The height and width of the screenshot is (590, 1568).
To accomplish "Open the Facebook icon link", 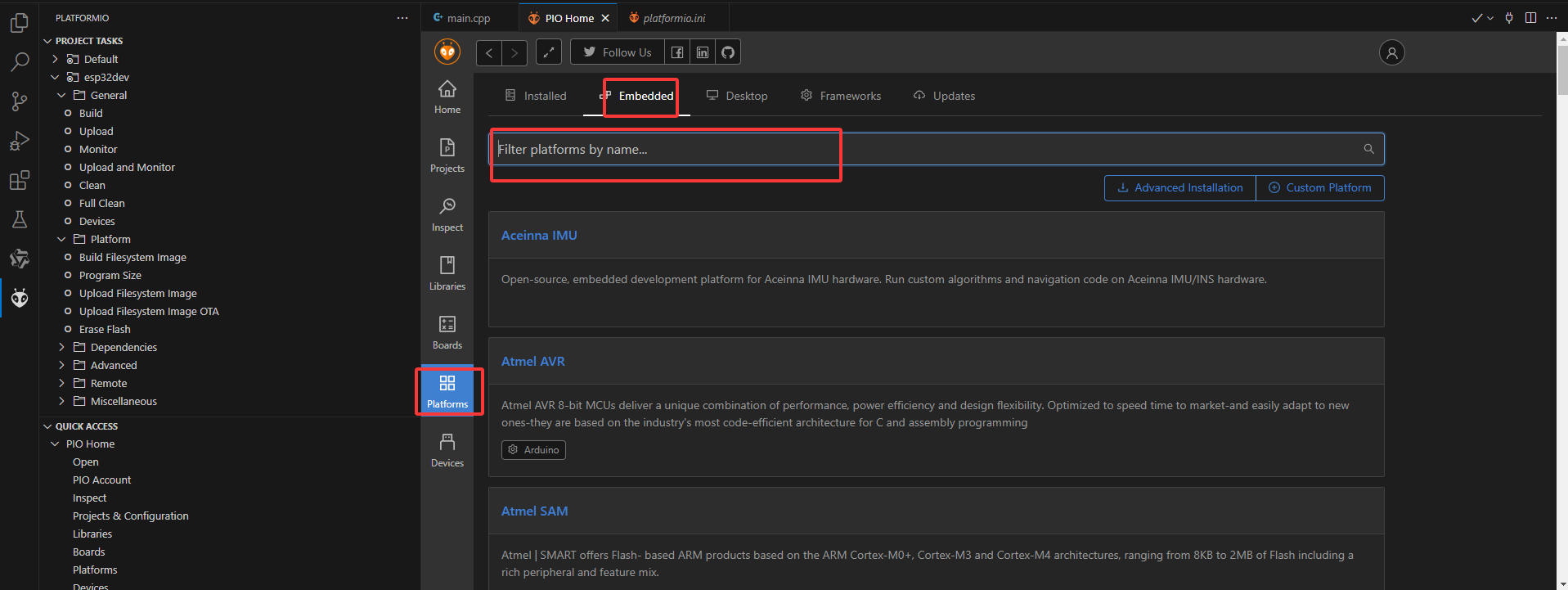I will pos(677,52).
